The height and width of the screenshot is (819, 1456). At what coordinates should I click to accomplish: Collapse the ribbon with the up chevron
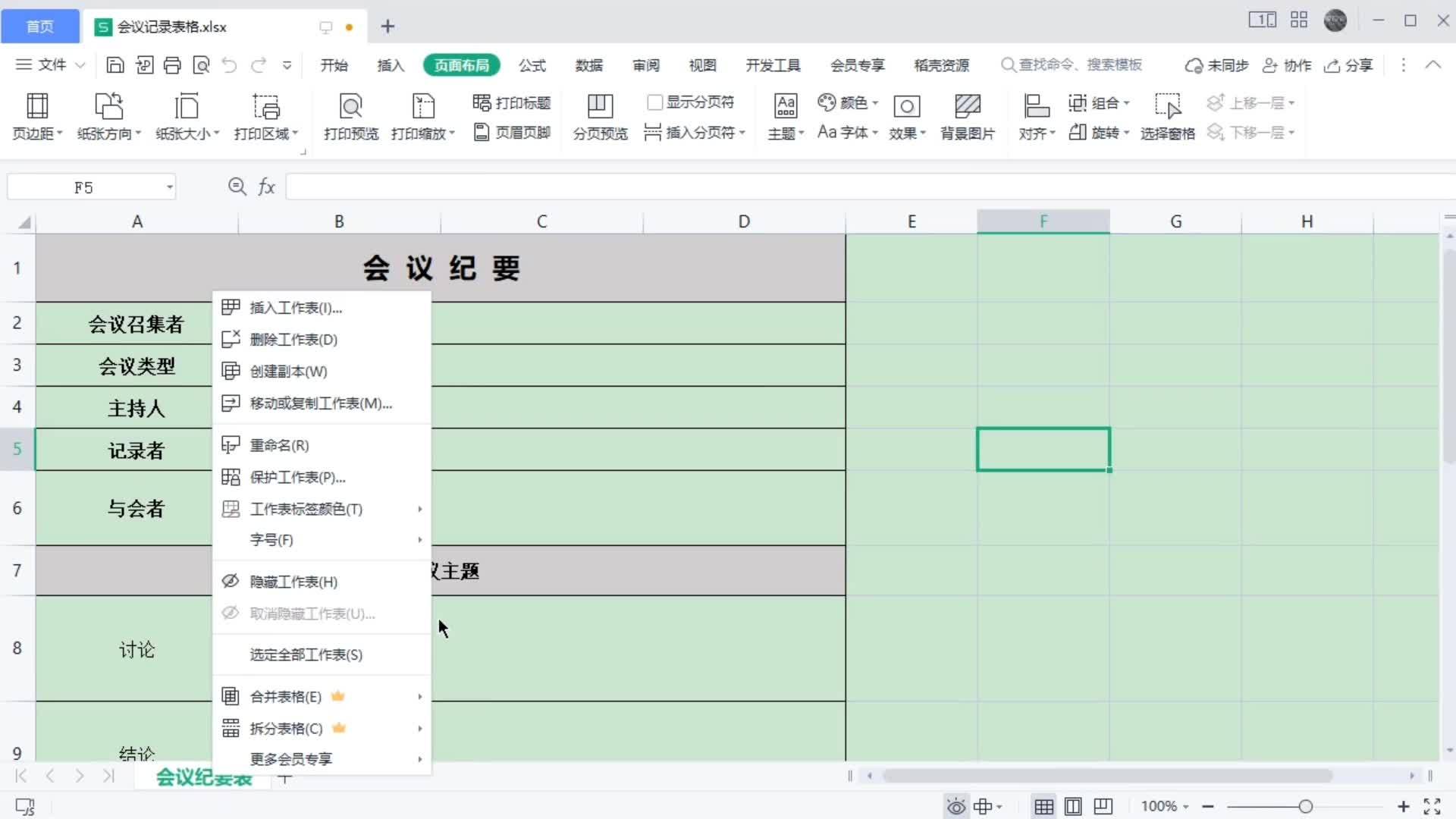(x=1432, y=65)
